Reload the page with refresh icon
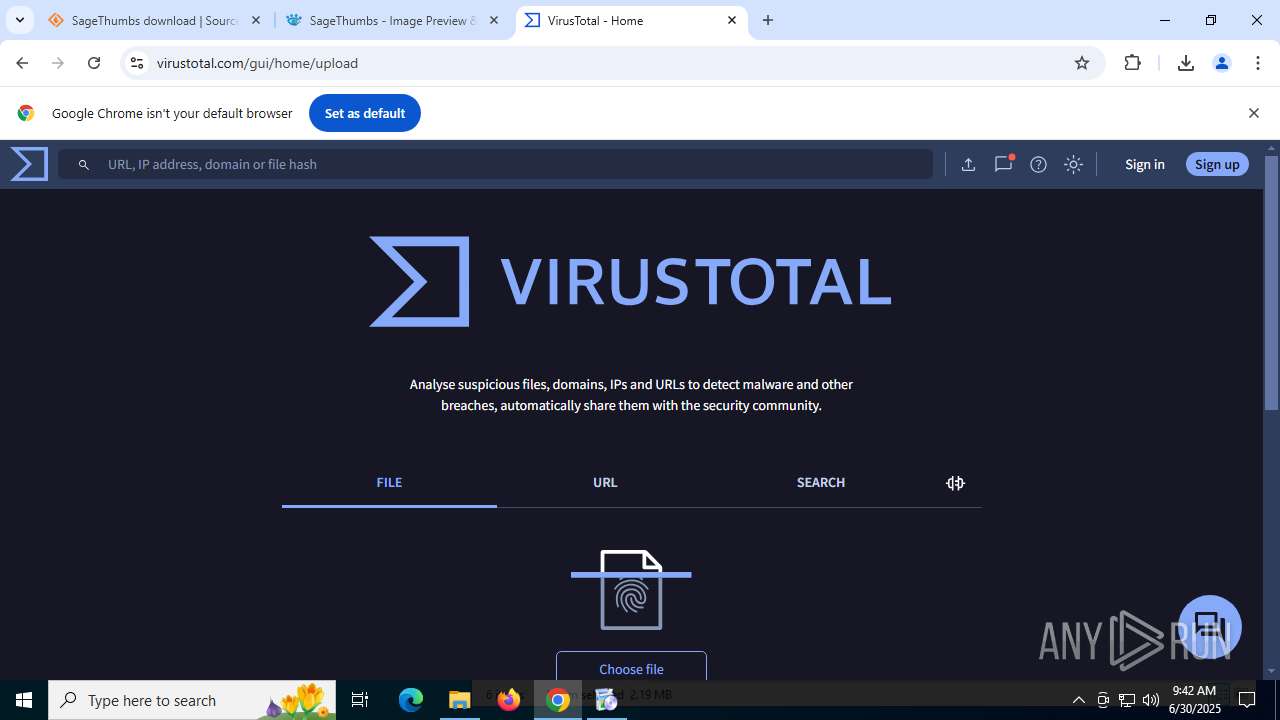This screenshot has height=720, width=1280. tap(94, 63)
